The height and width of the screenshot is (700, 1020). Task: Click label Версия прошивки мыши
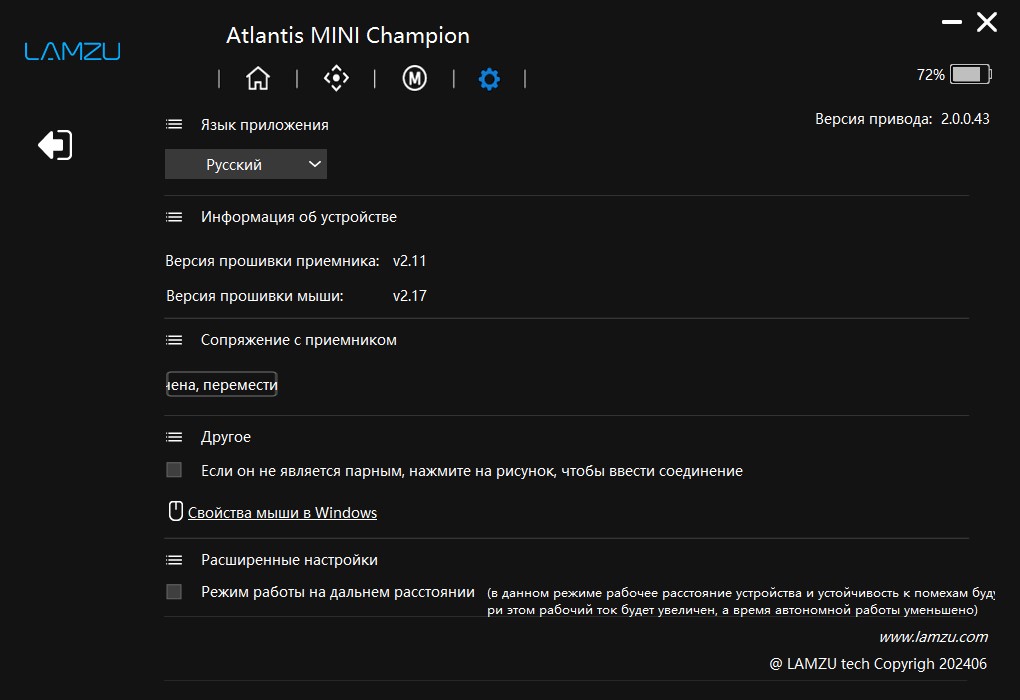[254, 296]
